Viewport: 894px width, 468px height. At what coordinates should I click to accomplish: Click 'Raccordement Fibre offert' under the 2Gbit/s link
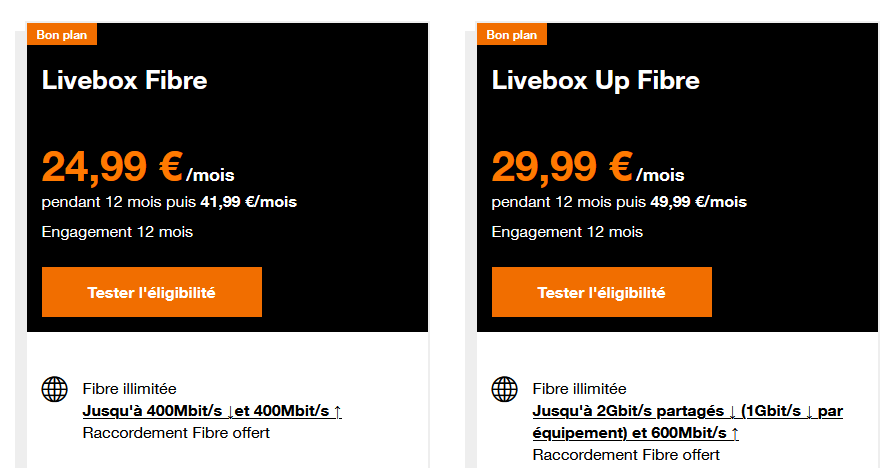(626, 455)
